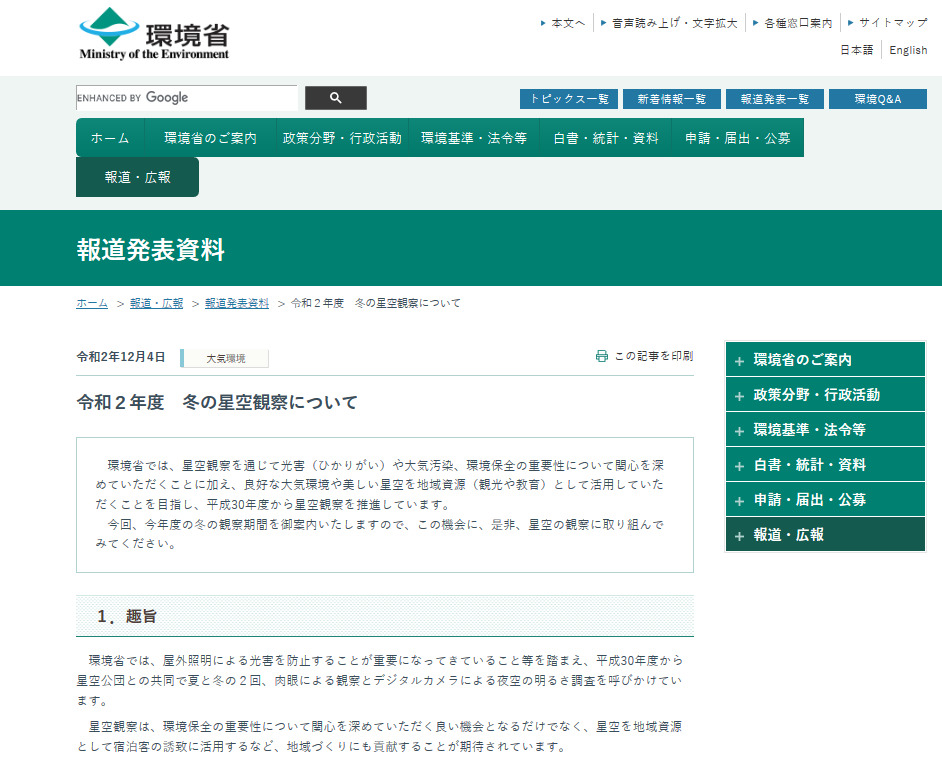Open the ホーム navigation menu item
942x776 pixels.
coord(110,138)
